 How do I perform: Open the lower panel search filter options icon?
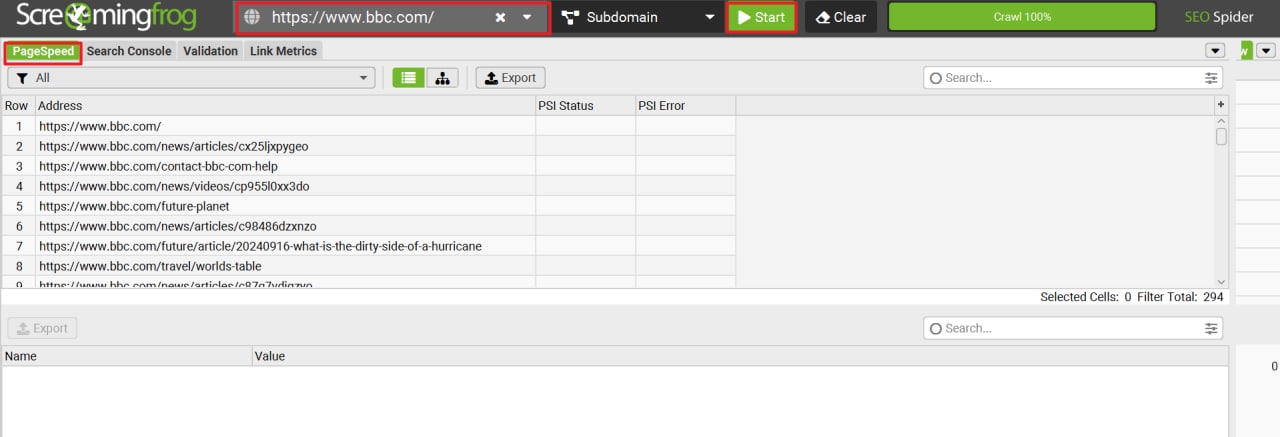1212,328
